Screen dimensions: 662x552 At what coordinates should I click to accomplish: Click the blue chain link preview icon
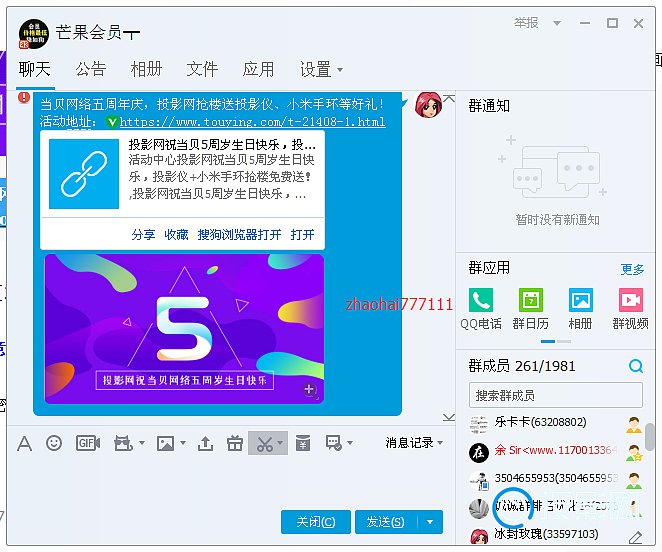(84, 174)
